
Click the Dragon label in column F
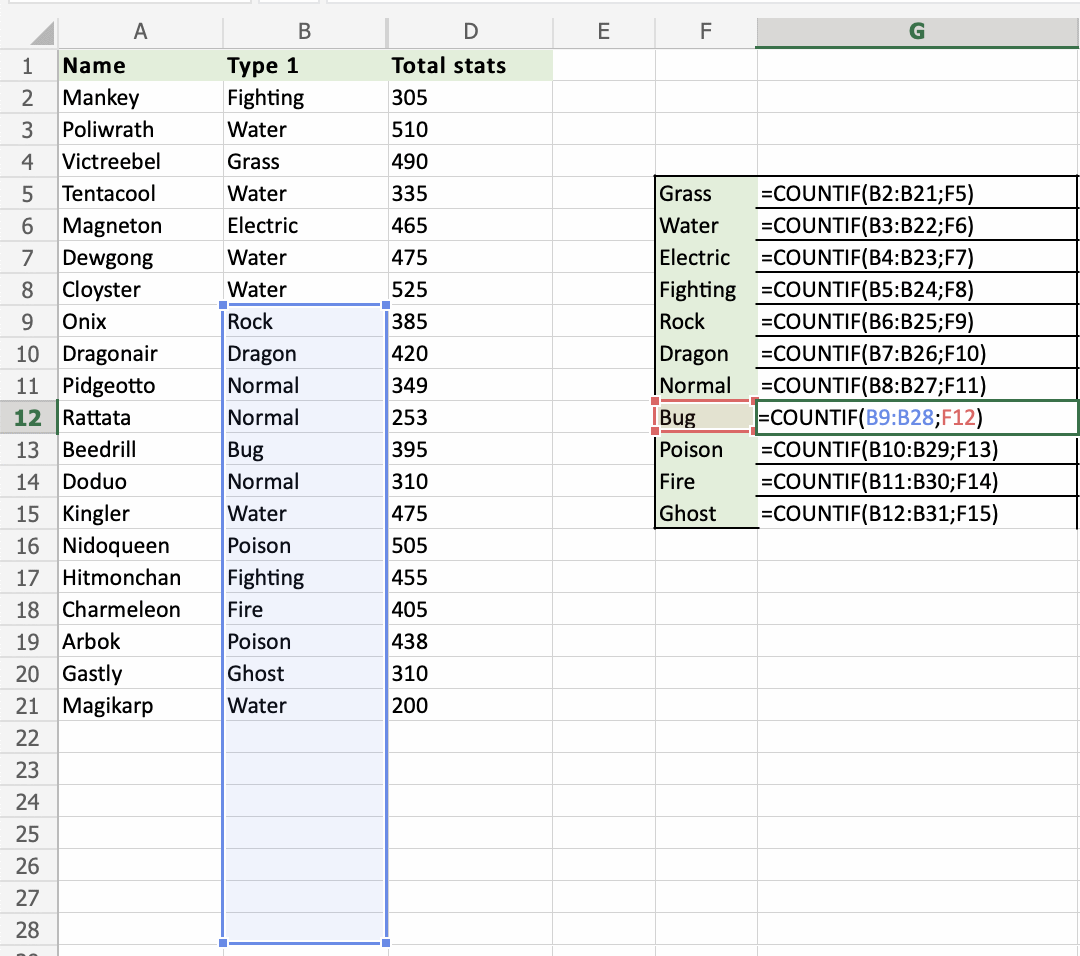pyautogui.click(x=704, y=354)
